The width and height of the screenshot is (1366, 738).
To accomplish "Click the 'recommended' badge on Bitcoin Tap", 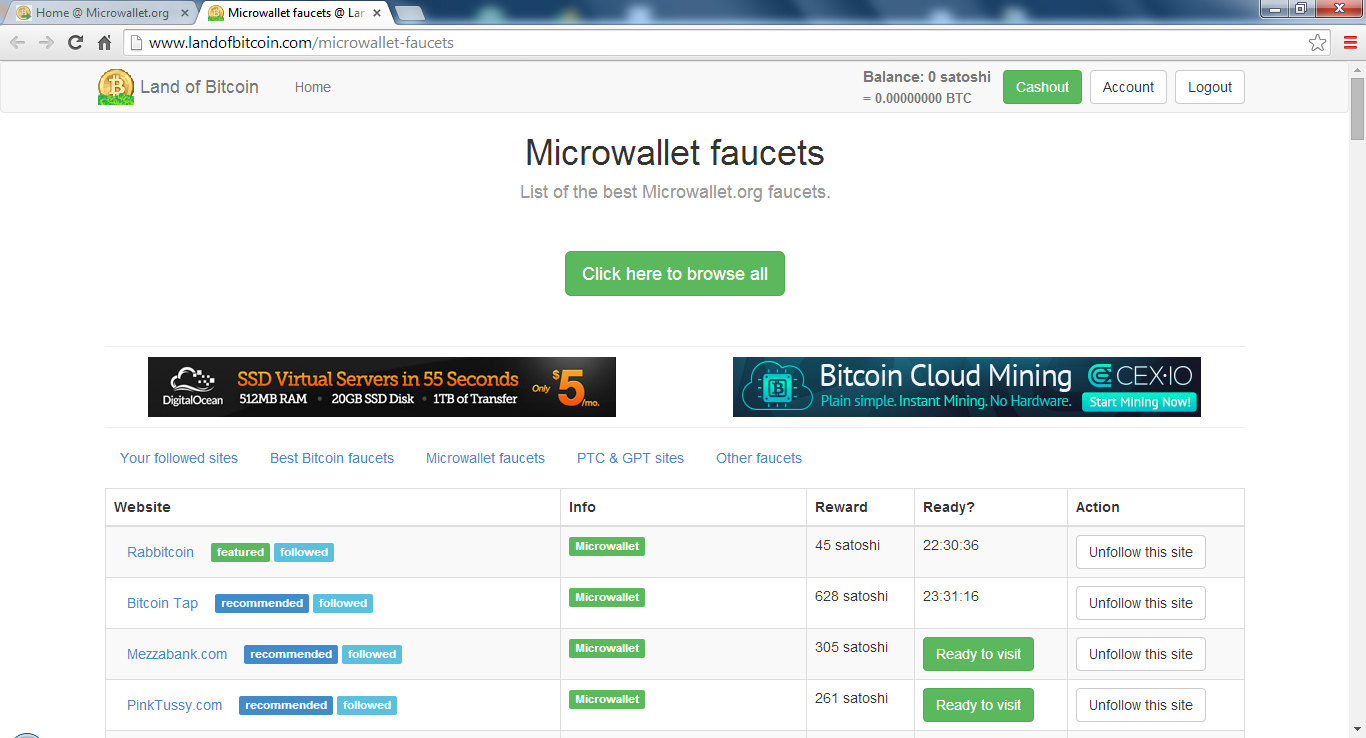I will [262, 603].
